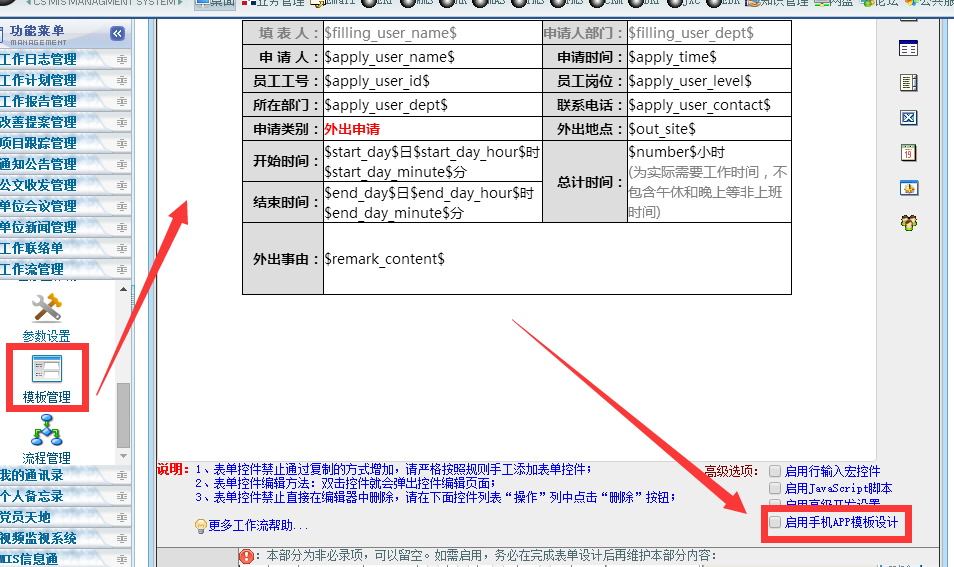
Task: Enable 启用行输入宏控件 checkbox
Action: coord(775,471)
